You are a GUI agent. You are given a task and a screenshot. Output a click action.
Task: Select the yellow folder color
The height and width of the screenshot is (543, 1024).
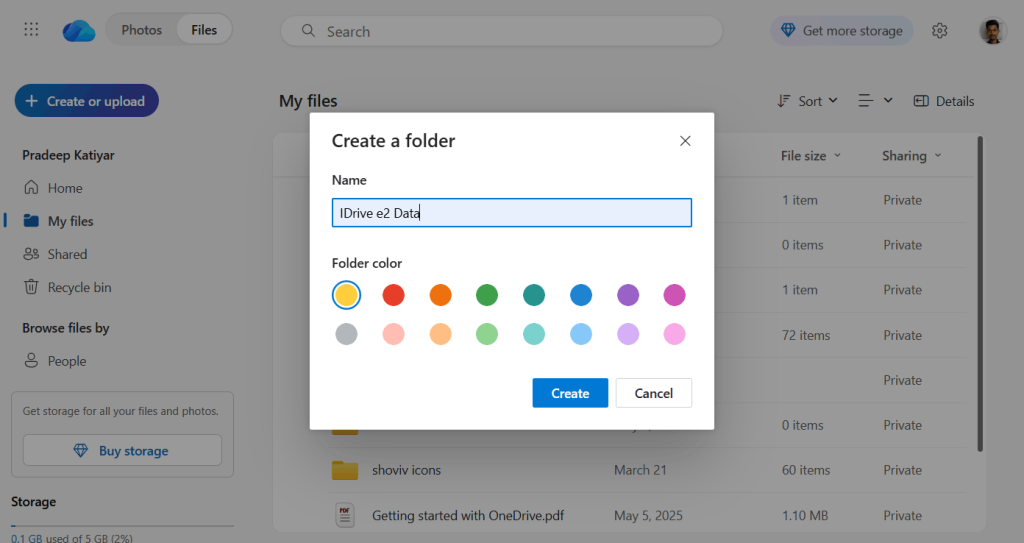pyautogui.click(x=346, y=295)
